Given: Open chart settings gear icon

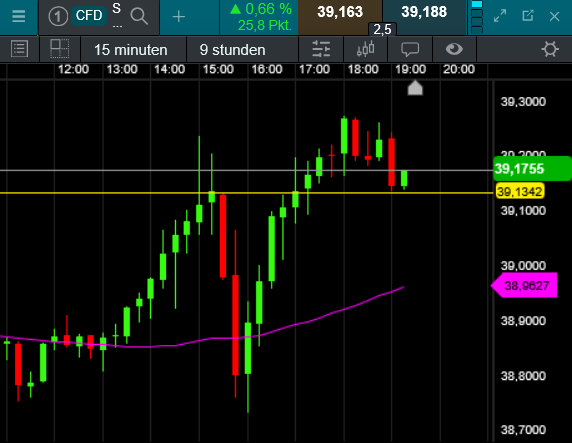Looking at the screenshot, I should pos(550,49).
